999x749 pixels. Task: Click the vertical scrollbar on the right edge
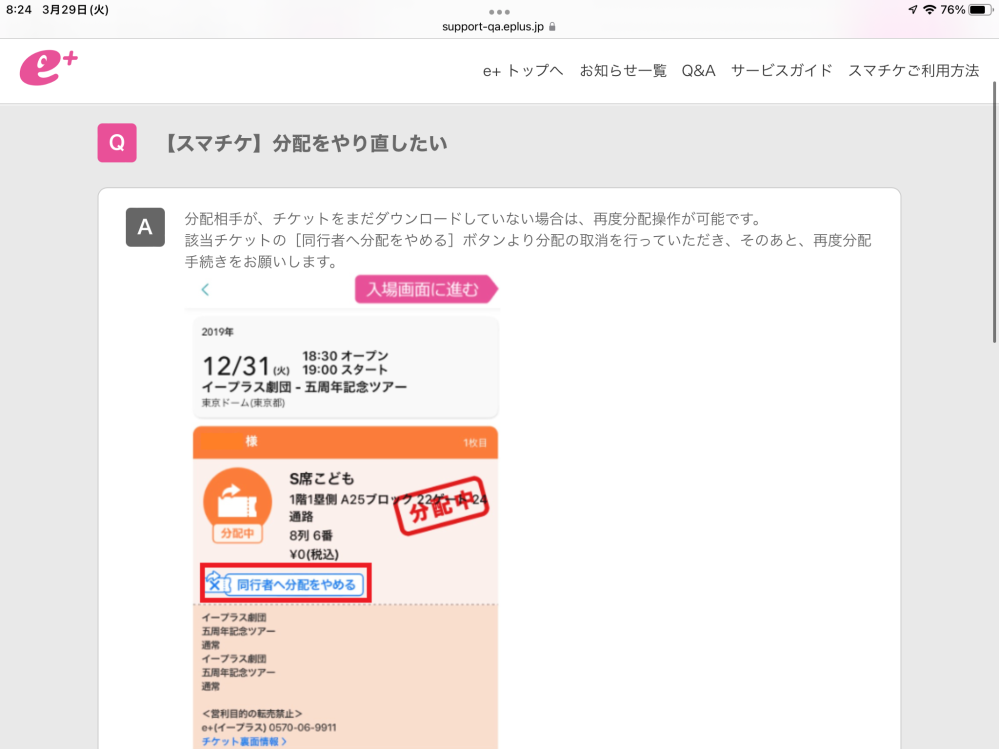(994, 212)
